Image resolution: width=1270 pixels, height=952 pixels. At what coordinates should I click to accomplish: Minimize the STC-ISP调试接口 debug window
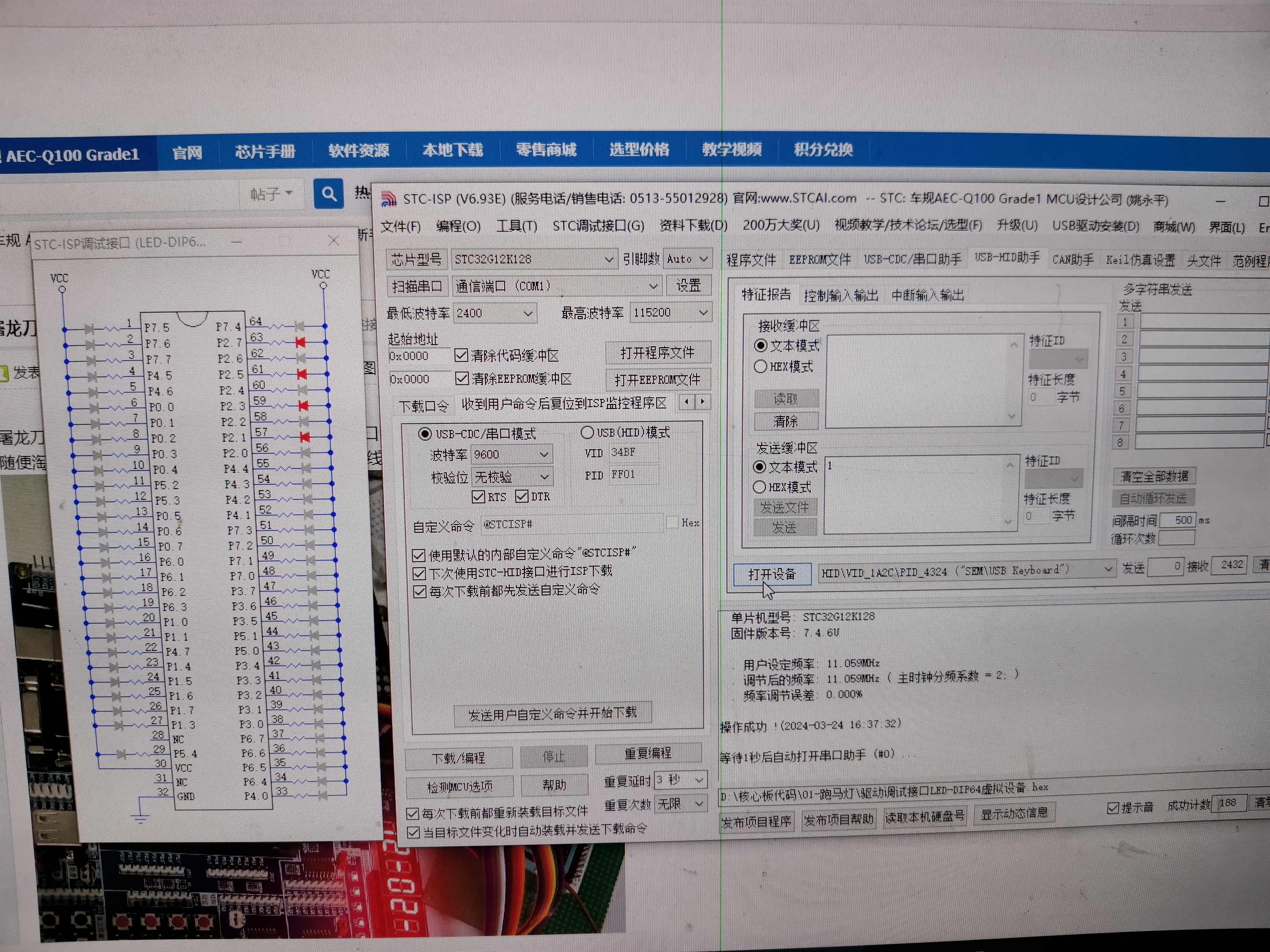[237, 241]
